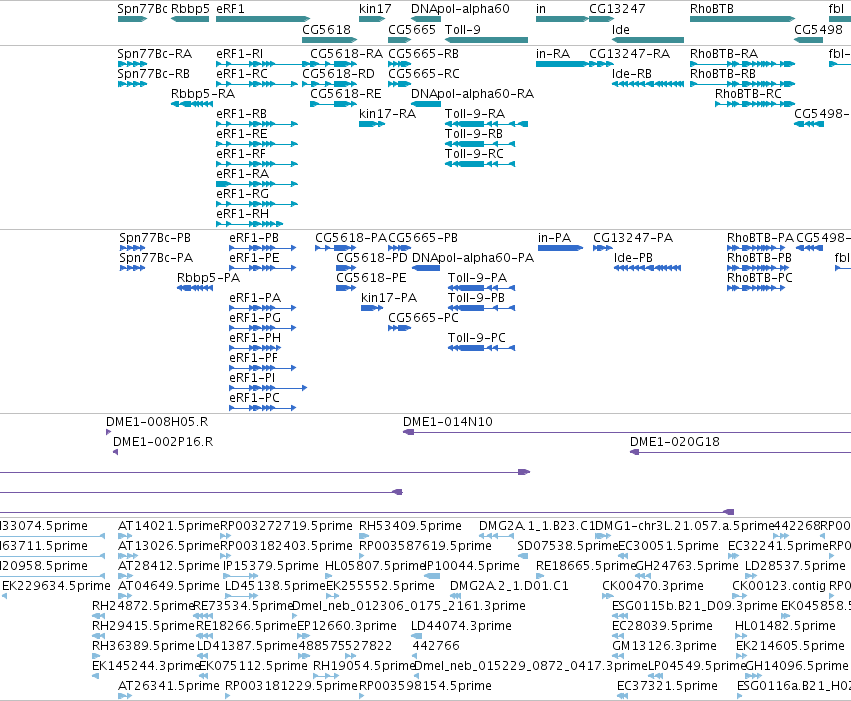This screenshot has width=851, height=701.
Task: Select the Toll-9 gene label
Action: (x=462, y=30)
